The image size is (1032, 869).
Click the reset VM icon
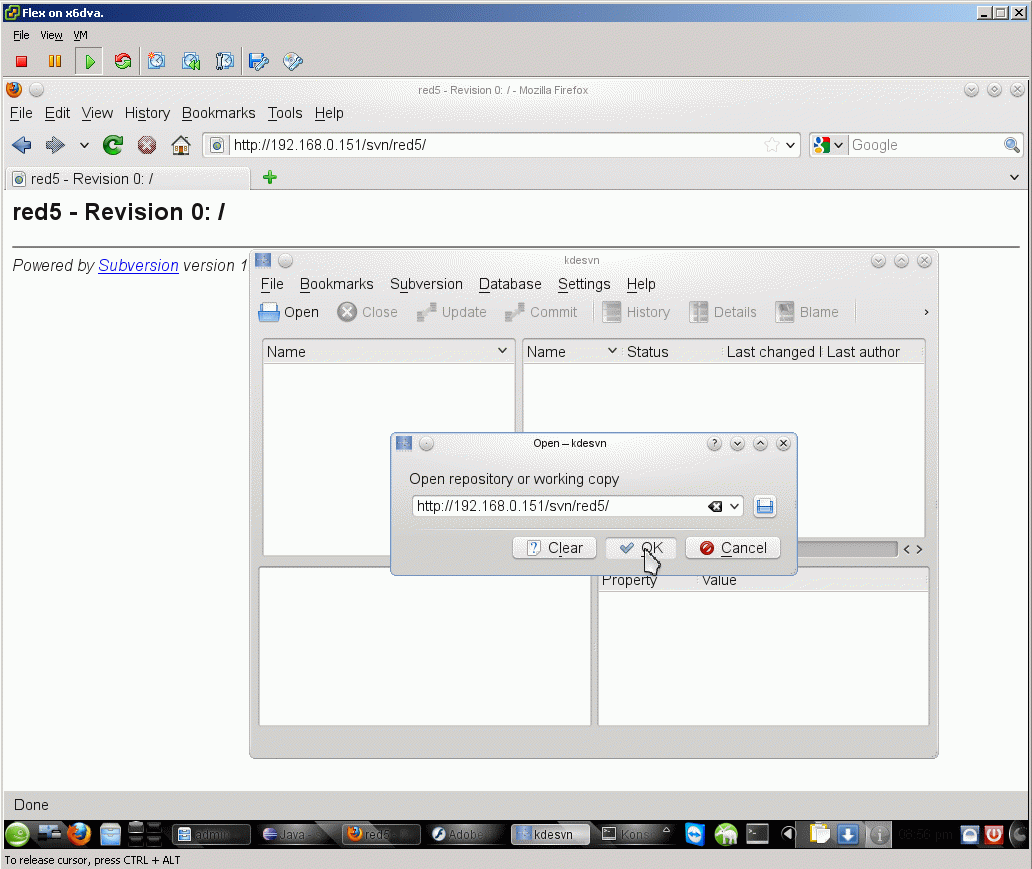(122, 61)
